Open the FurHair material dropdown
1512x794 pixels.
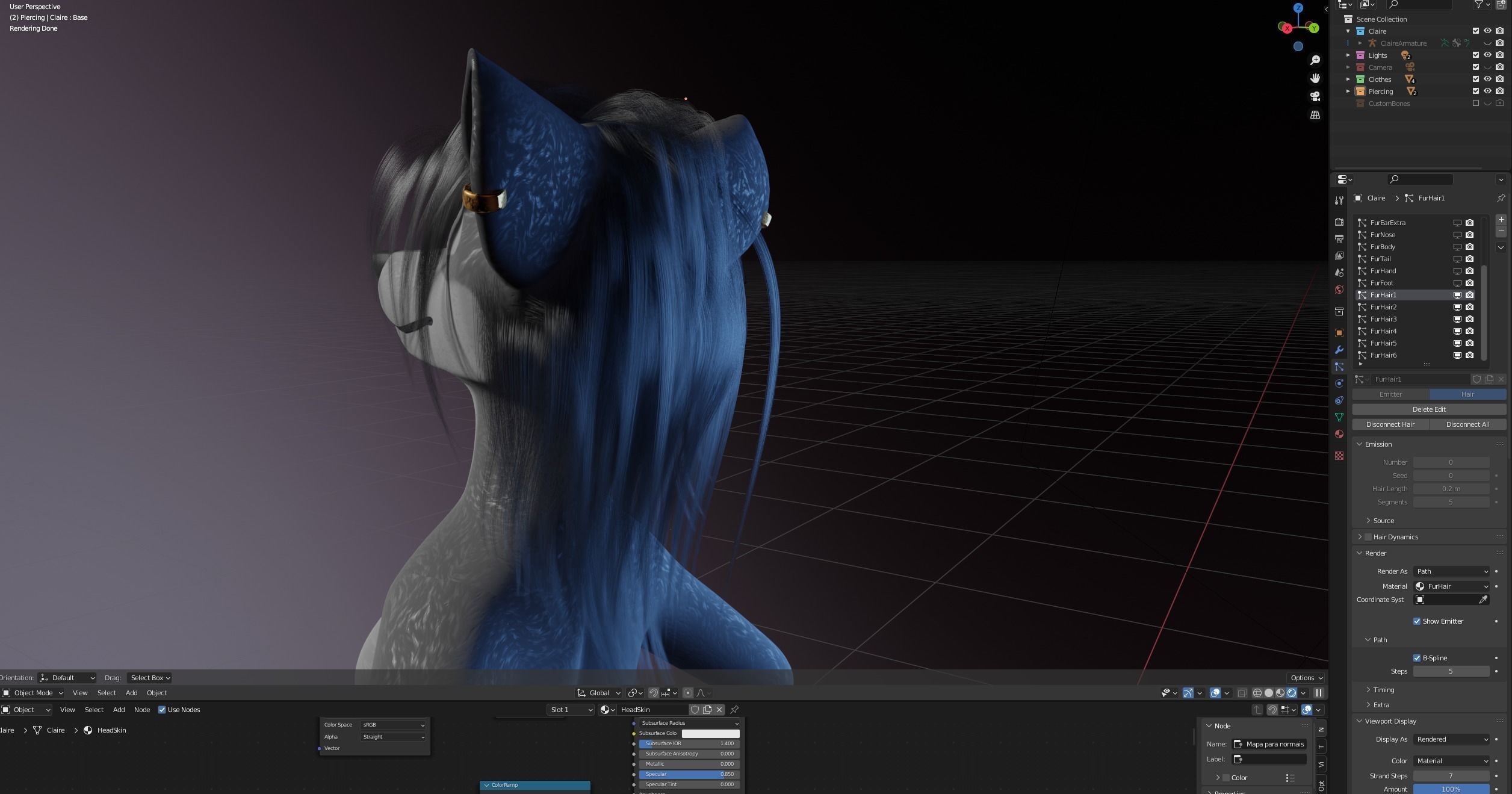point(1451,586)
